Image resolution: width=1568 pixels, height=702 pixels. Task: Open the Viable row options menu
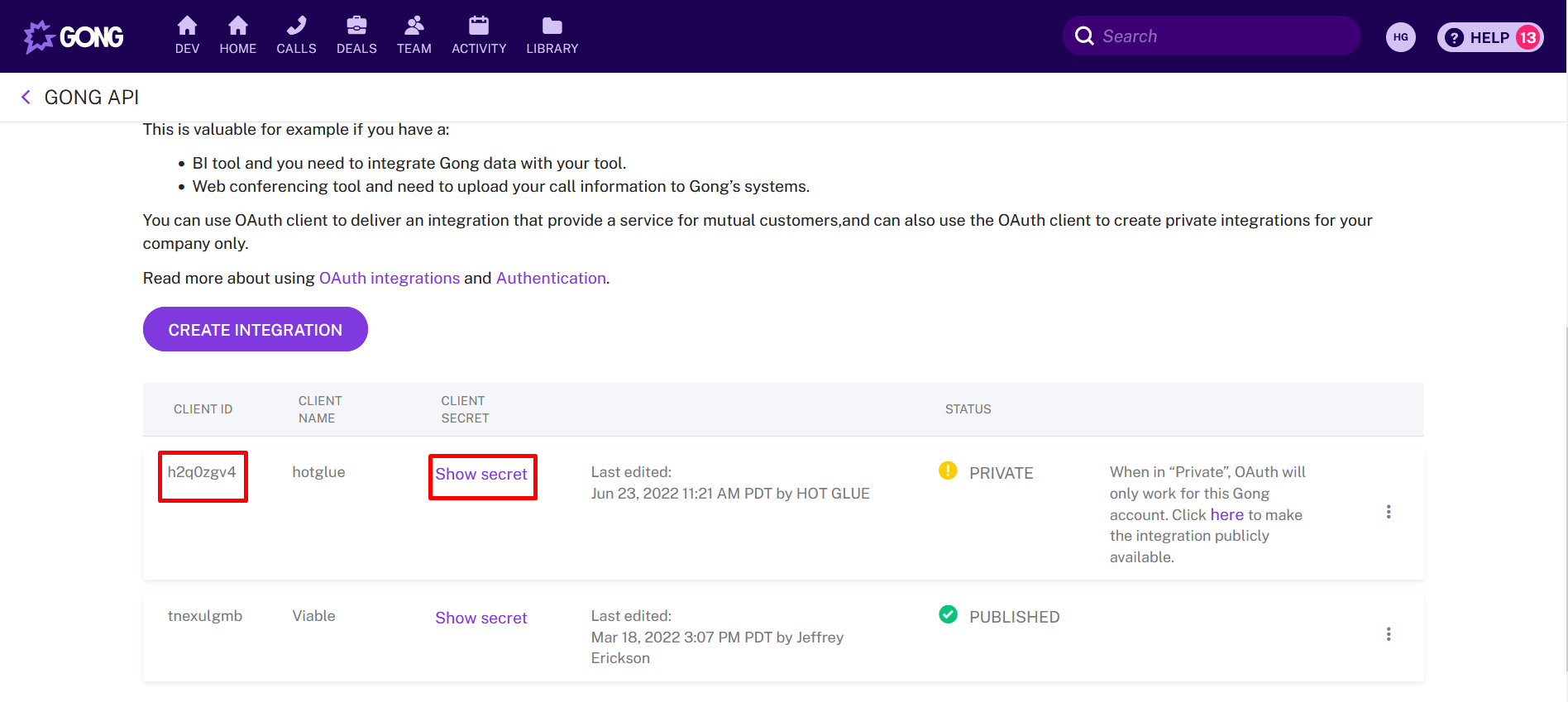(x=1389, y=634)
